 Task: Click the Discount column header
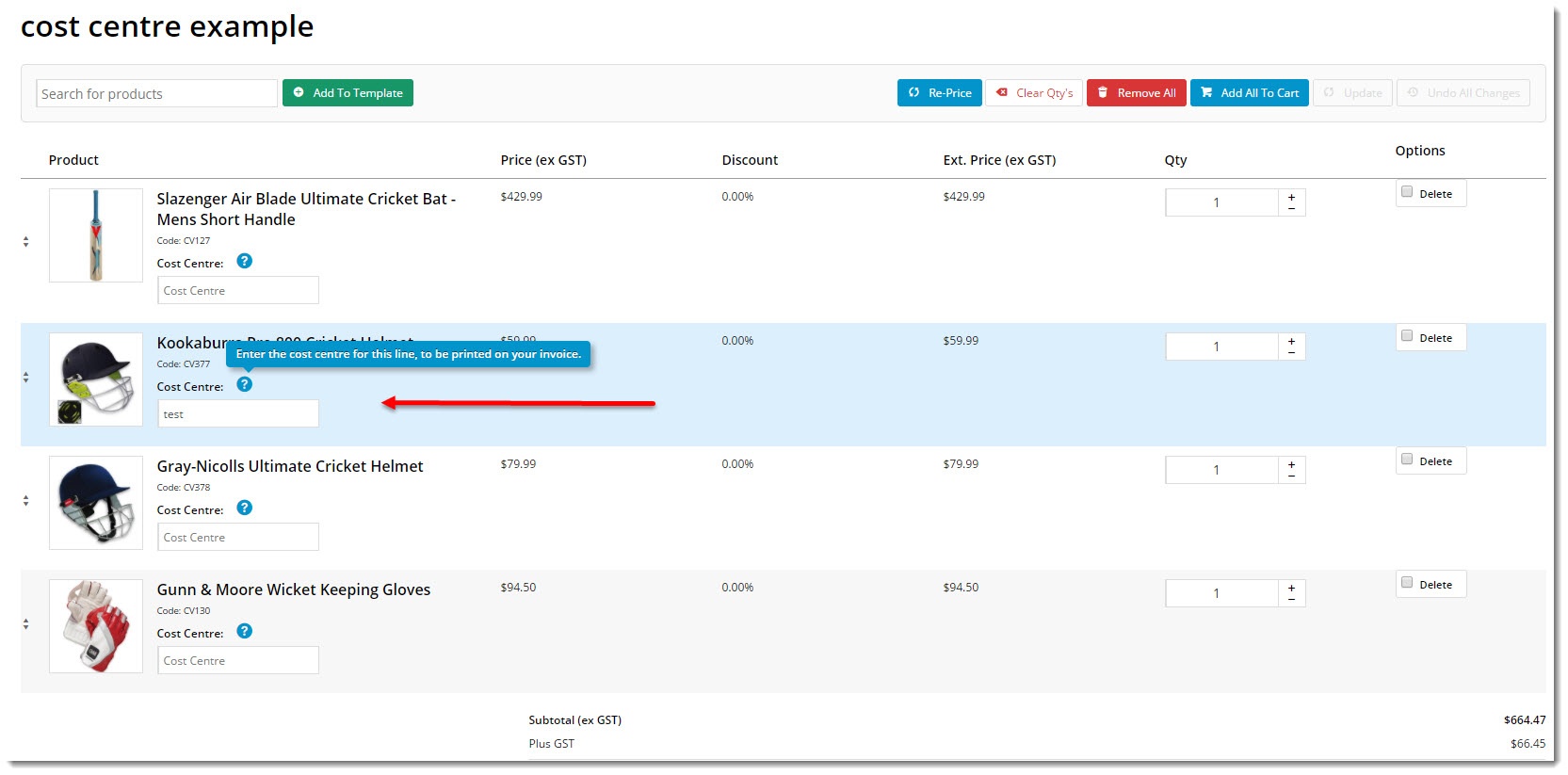pos(750,160)
